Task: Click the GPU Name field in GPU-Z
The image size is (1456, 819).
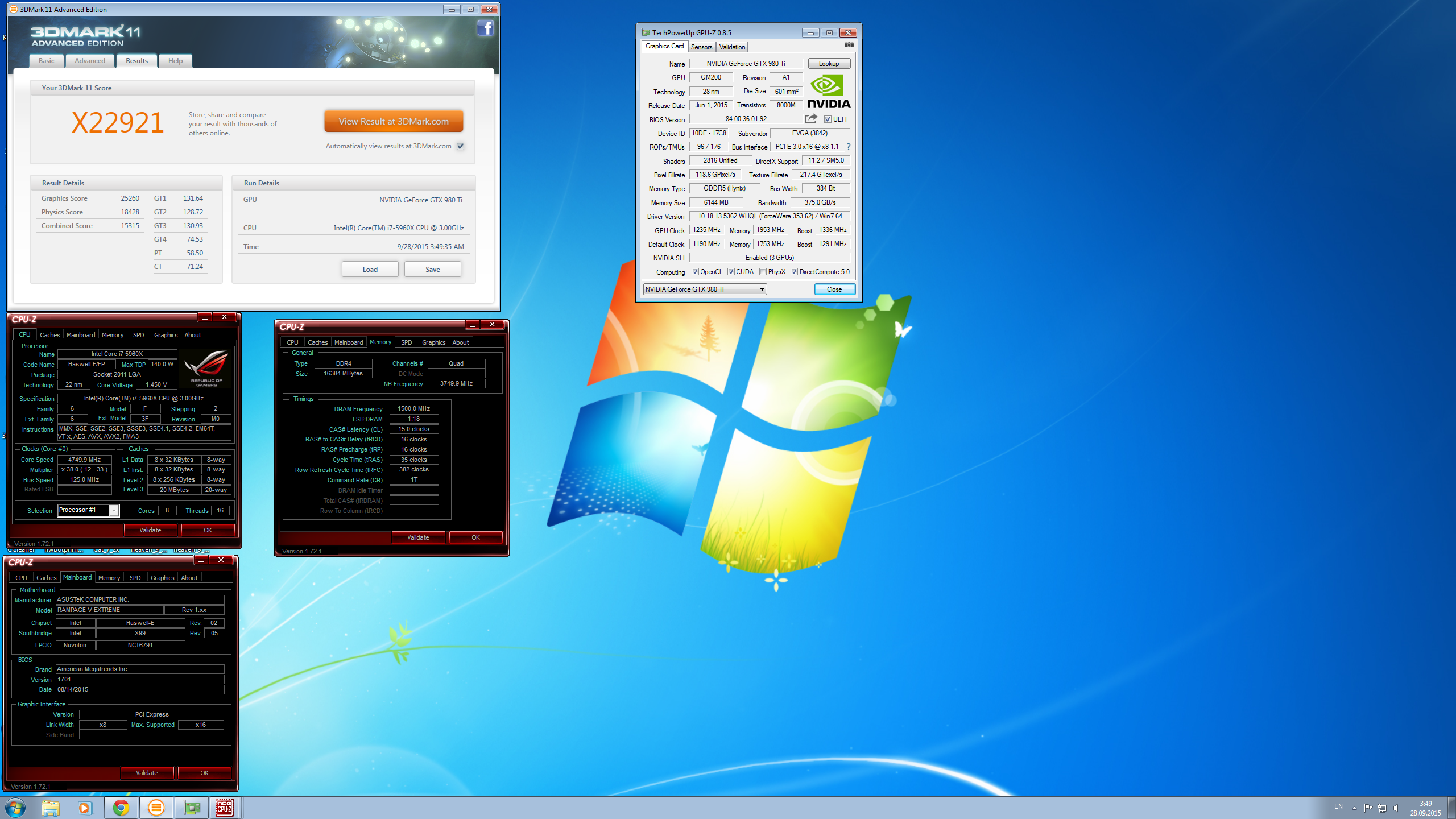Action: coord(746,64)
